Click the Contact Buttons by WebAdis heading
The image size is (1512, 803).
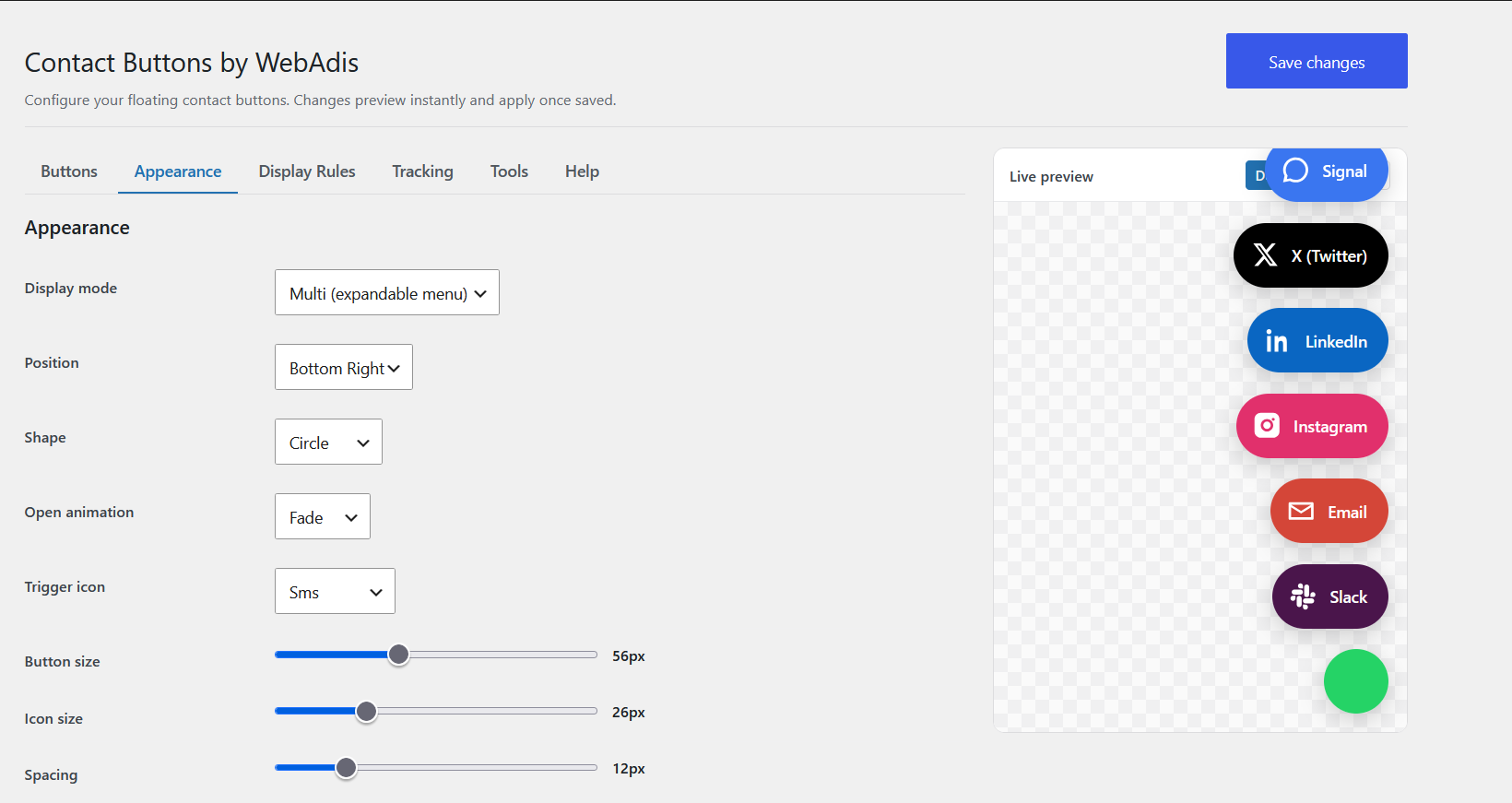click(192, 63)
